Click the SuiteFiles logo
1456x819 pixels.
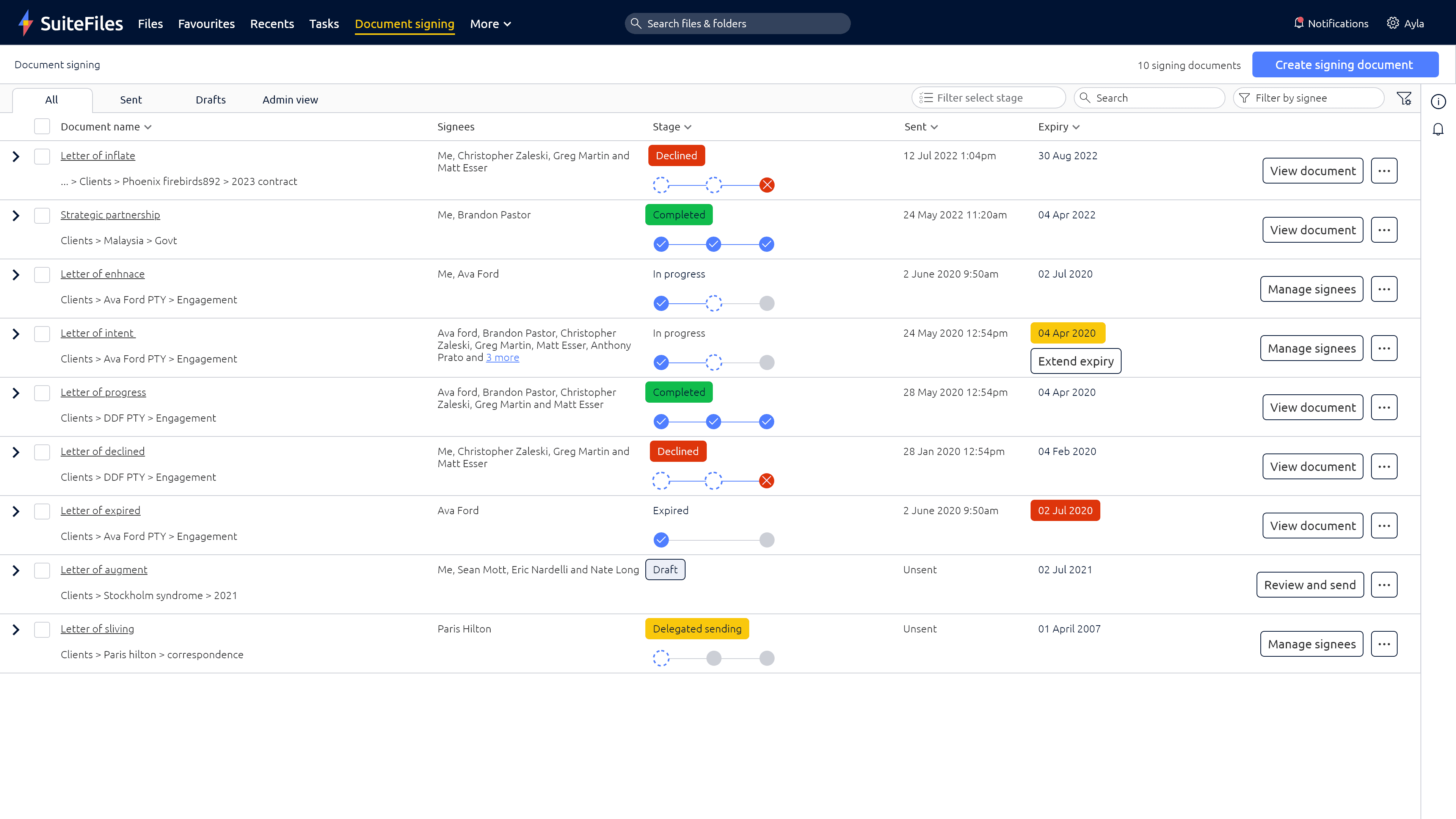pos(70,23)
